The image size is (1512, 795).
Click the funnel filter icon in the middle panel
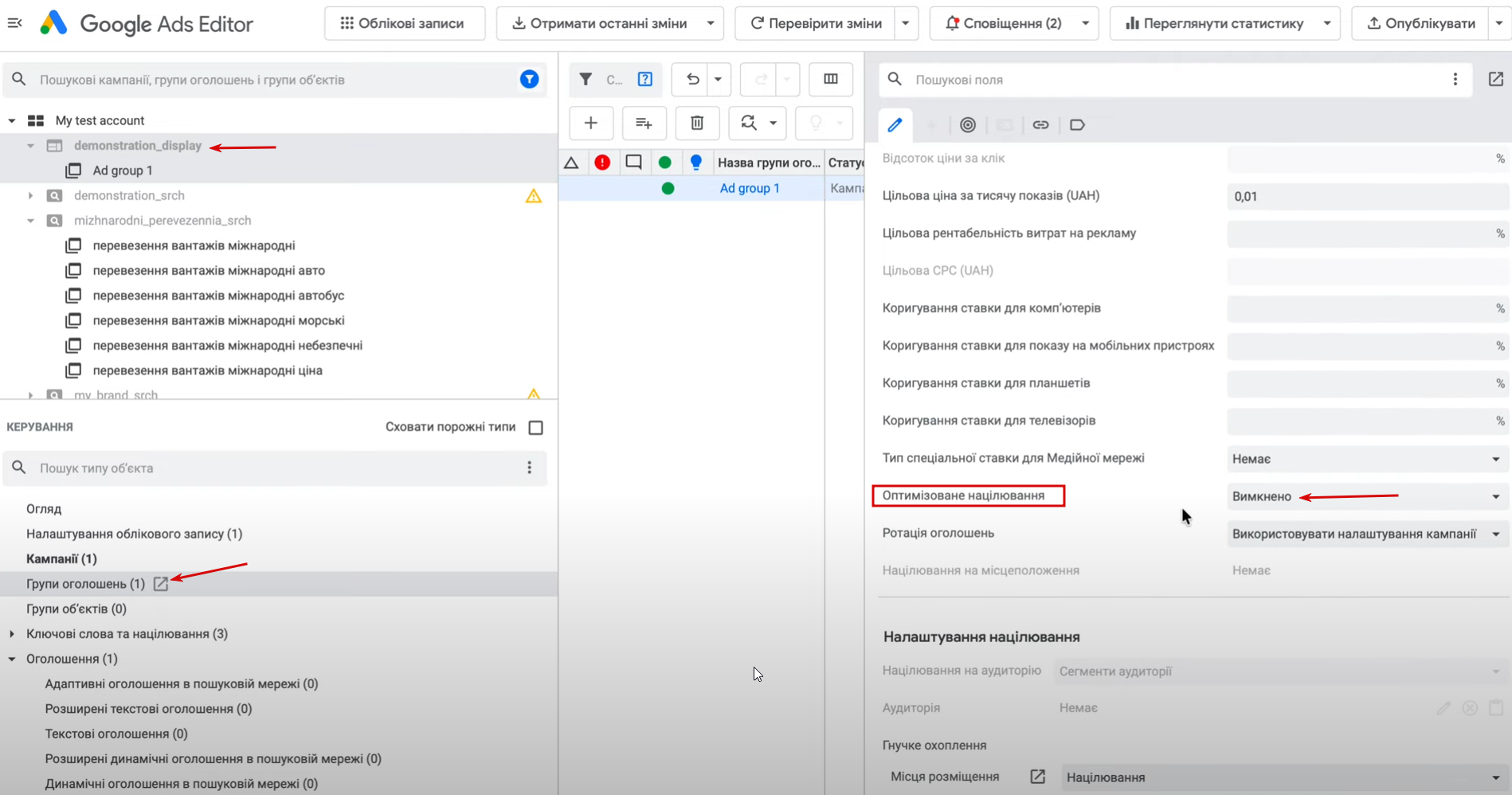(x=586, y=79)
